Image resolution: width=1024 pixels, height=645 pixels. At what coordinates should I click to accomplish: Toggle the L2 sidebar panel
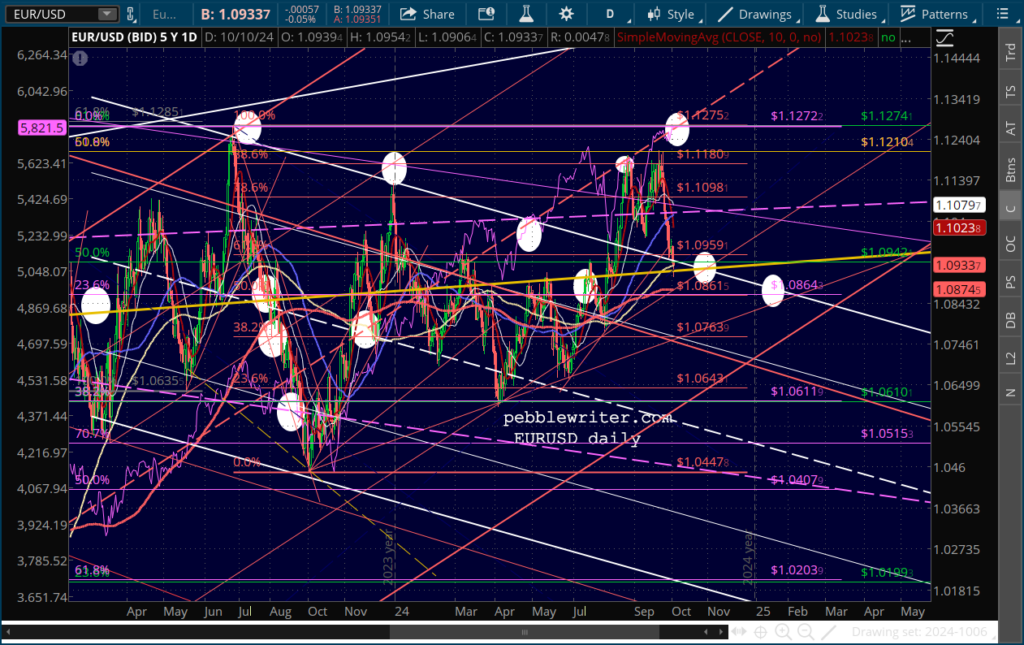tap(1010, 358)
